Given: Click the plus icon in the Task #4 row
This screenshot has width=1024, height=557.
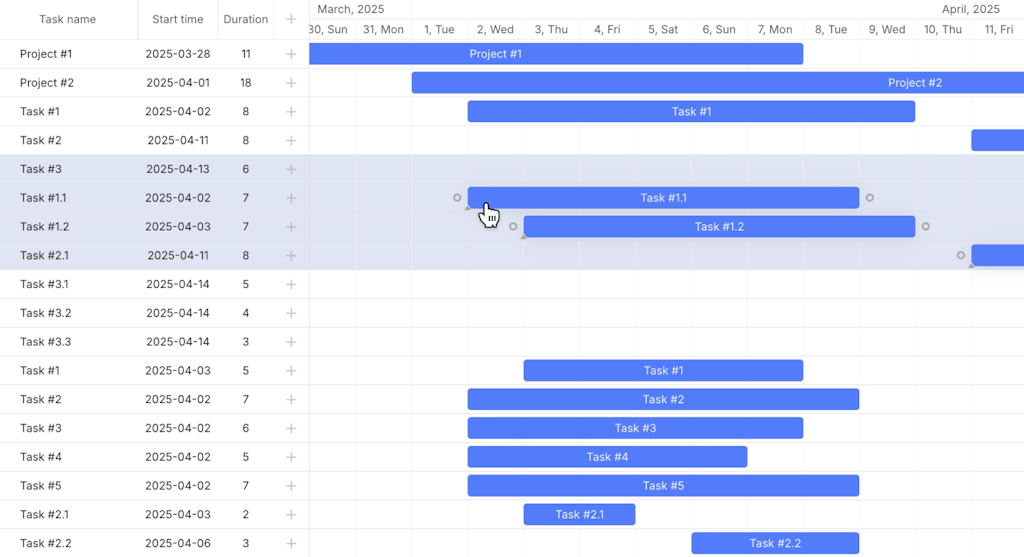Looking at the screenshot, I should (x=291, y=456).
